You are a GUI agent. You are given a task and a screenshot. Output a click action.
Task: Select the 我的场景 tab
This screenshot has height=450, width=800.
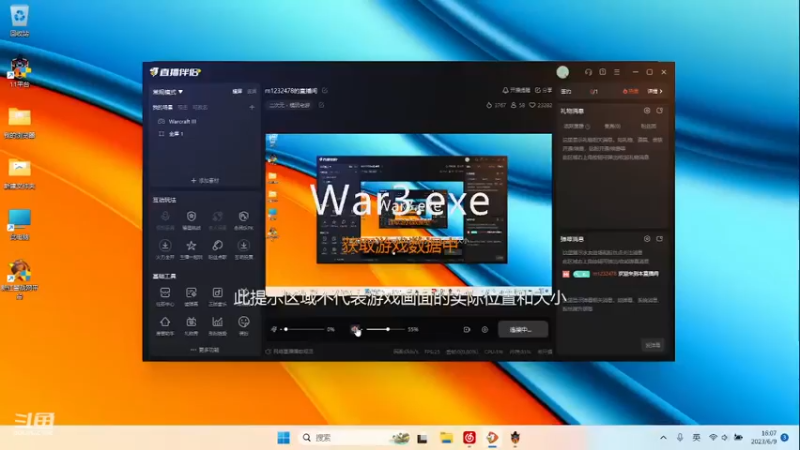162,107
